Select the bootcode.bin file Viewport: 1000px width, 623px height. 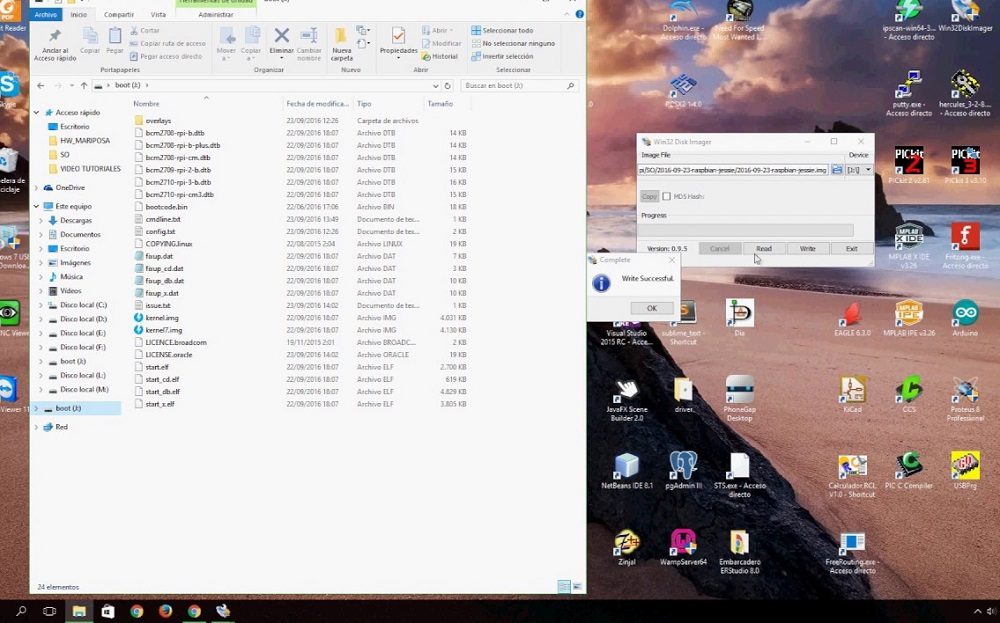(166, 207)
